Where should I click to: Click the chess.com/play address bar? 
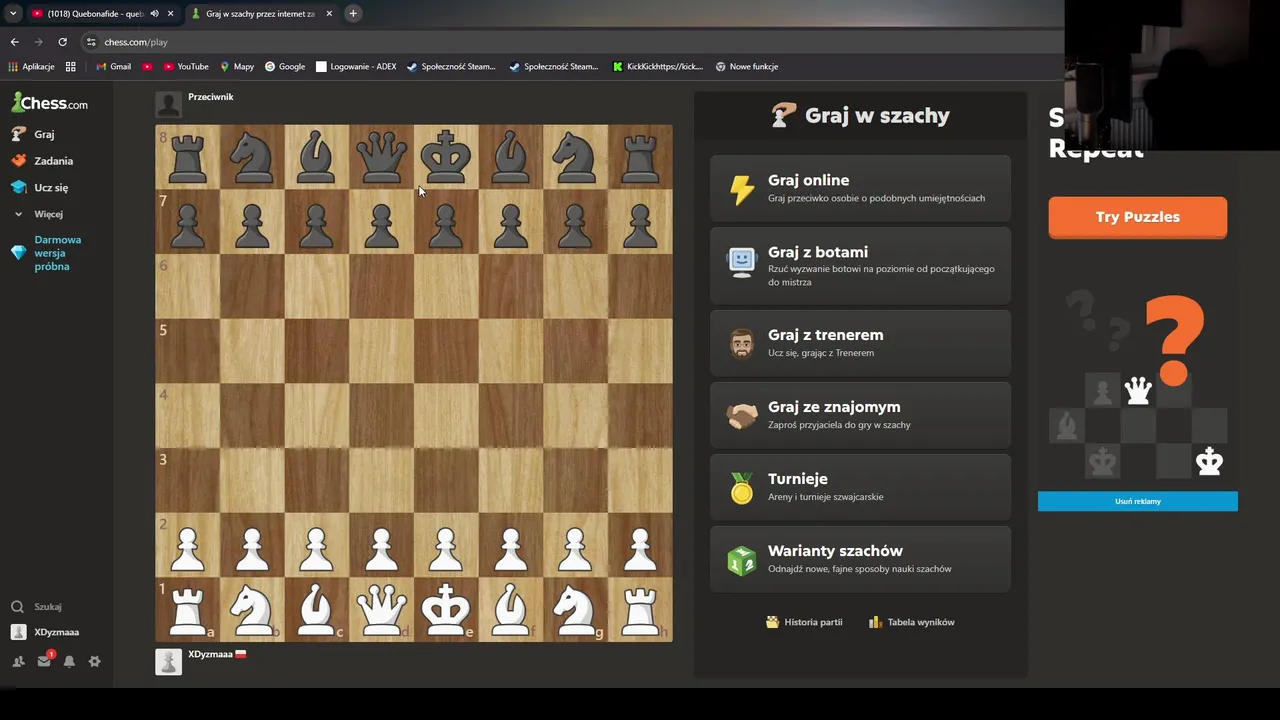click(570, 42)
